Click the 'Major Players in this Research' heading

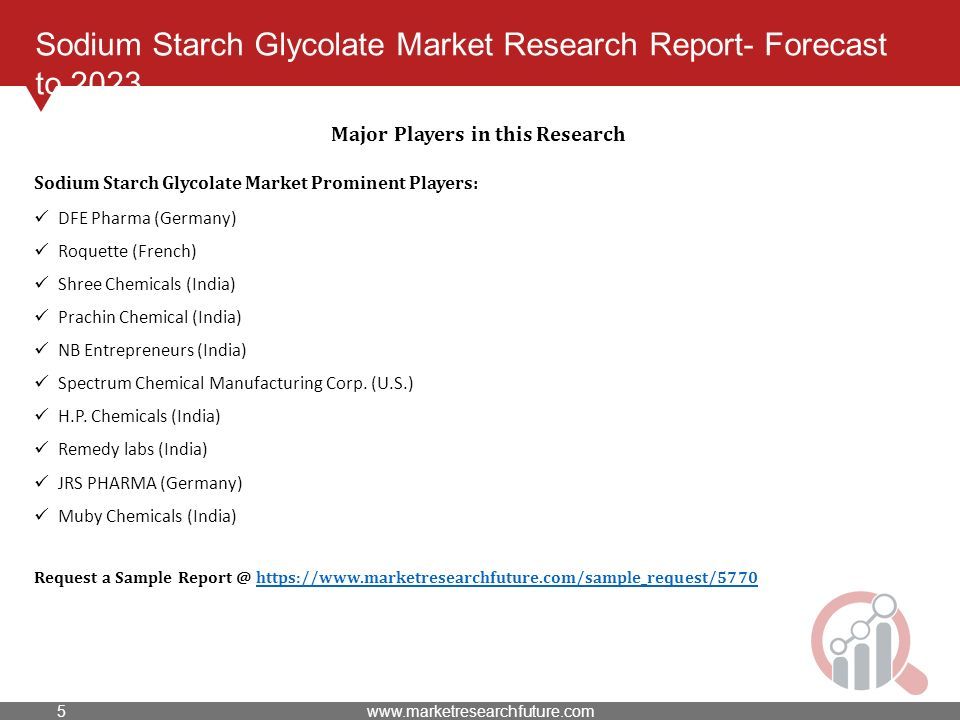click(478, 134)
